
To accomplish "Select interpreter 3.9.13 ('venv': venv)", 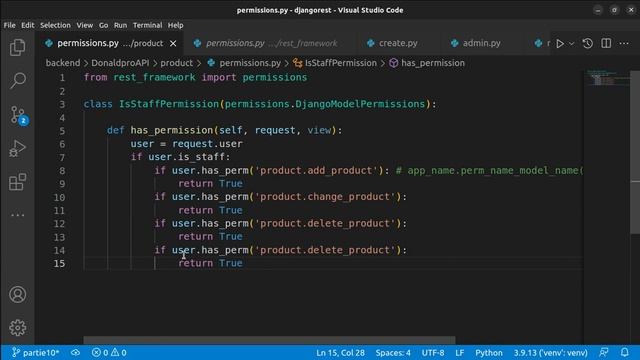I will (550, 353).
